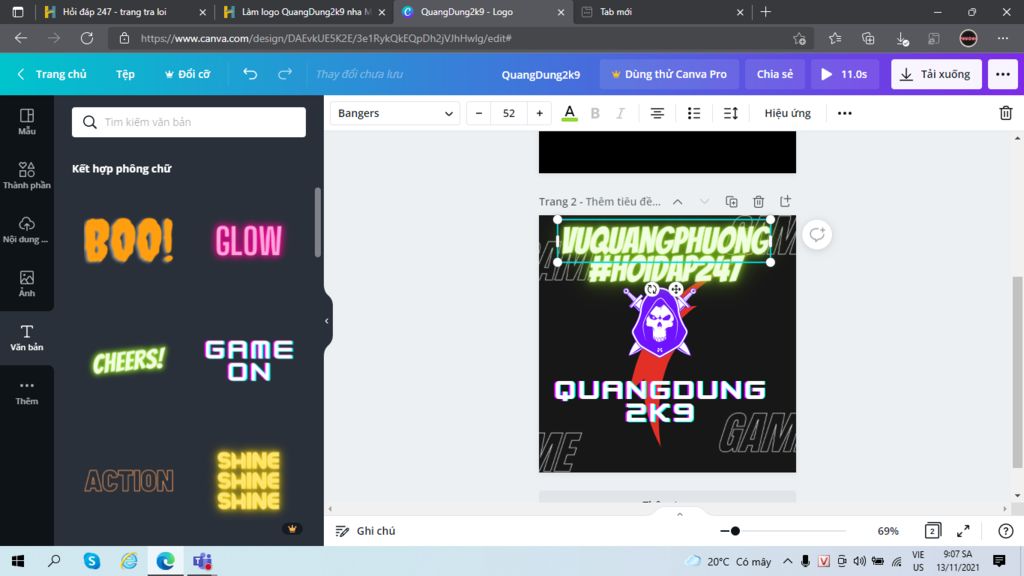Open the help question mark
This screenshot has height=576, width=1024.
point(1006,531)
